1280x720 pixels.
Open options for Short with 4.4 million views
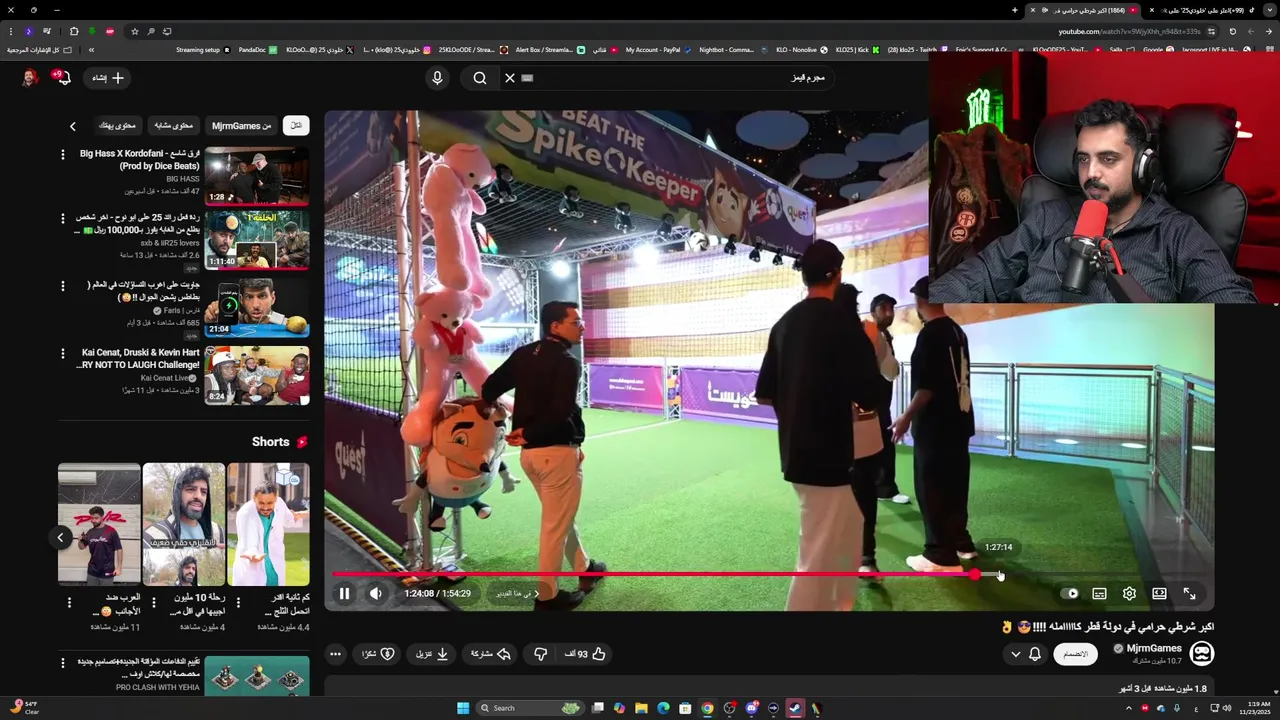pyautogui.click(x=238, y=602)
